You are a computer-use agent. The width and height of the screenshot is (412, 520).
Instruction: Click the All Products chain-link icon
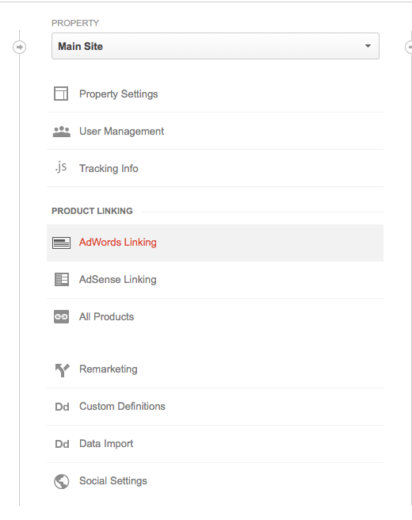(61, 317)
